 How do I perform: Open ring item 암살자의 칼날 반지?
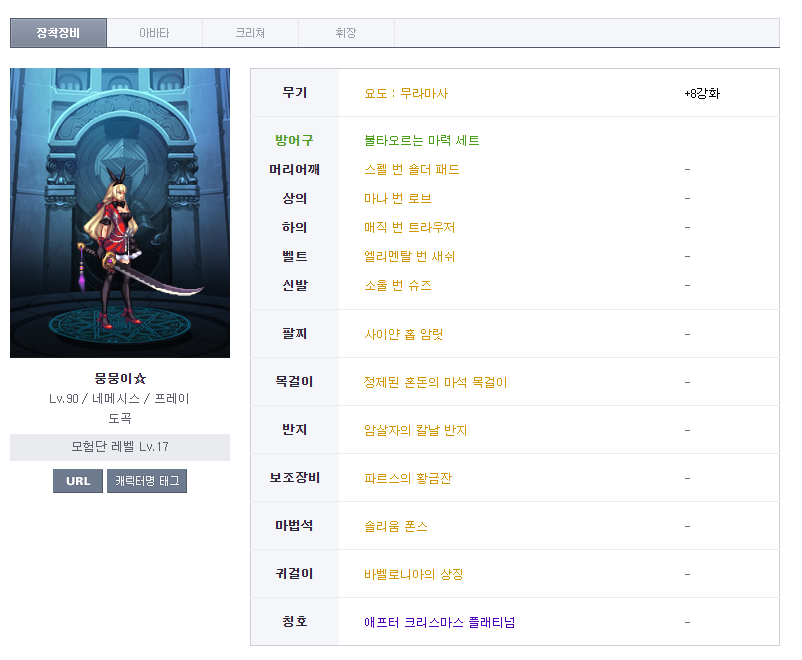415,430
